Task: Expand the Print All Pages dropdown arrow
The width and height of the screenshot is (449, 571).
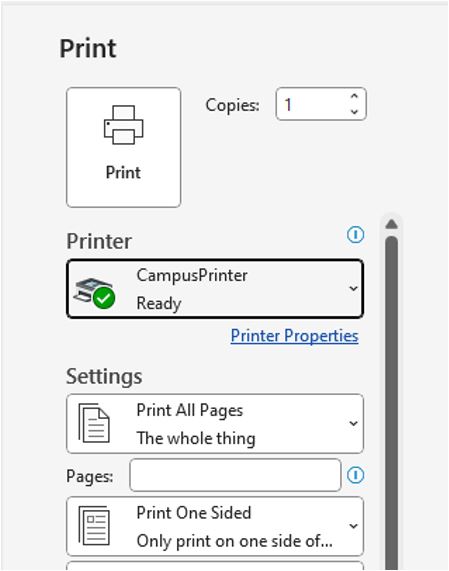Action: (x=353, y=424)
